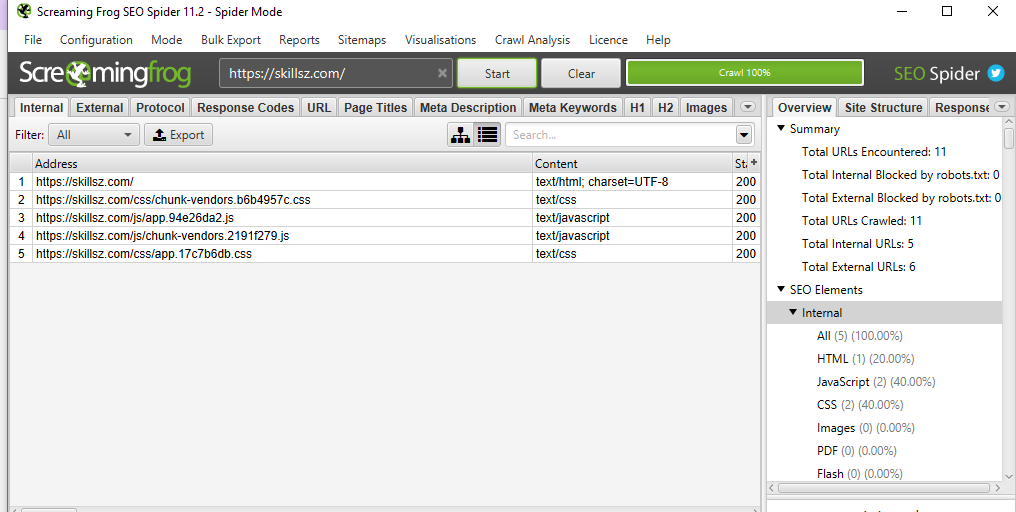The image size is (1016, 512).
Task: Collapse the SEO Elements section
Action: coord(781,289)
